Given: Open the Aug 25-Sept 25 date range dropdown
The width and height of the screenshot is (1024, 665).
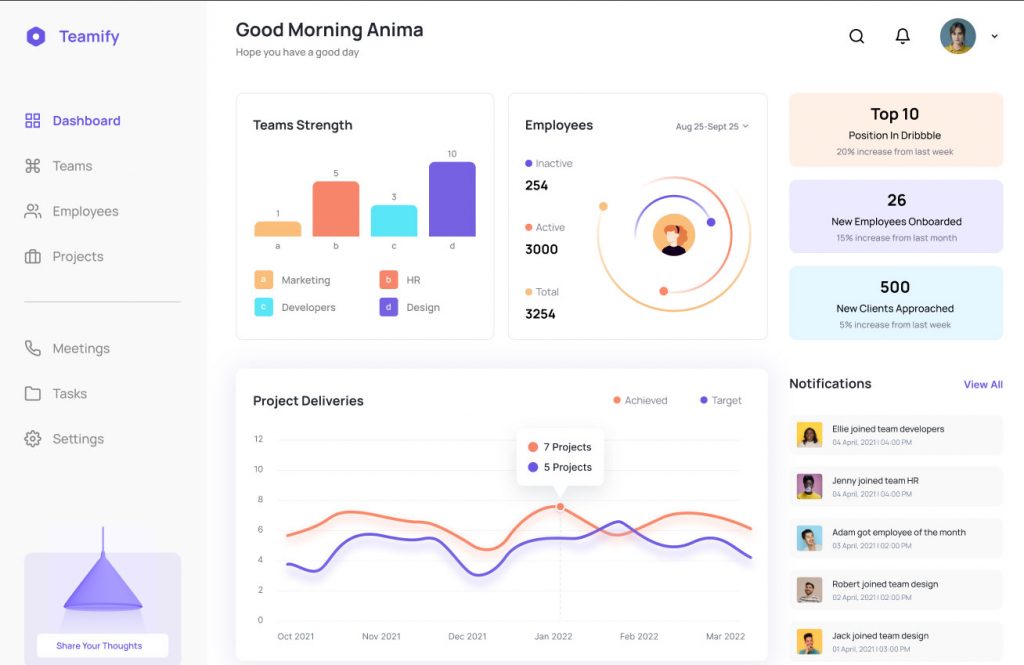Looking at the screenshot, I should (712, 126).
